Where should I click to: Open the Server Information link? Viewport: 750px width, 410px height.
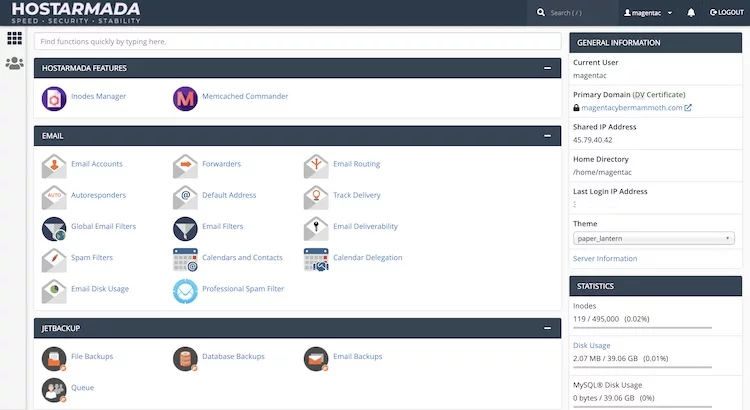pyautogui.click(x=605, y=258)
